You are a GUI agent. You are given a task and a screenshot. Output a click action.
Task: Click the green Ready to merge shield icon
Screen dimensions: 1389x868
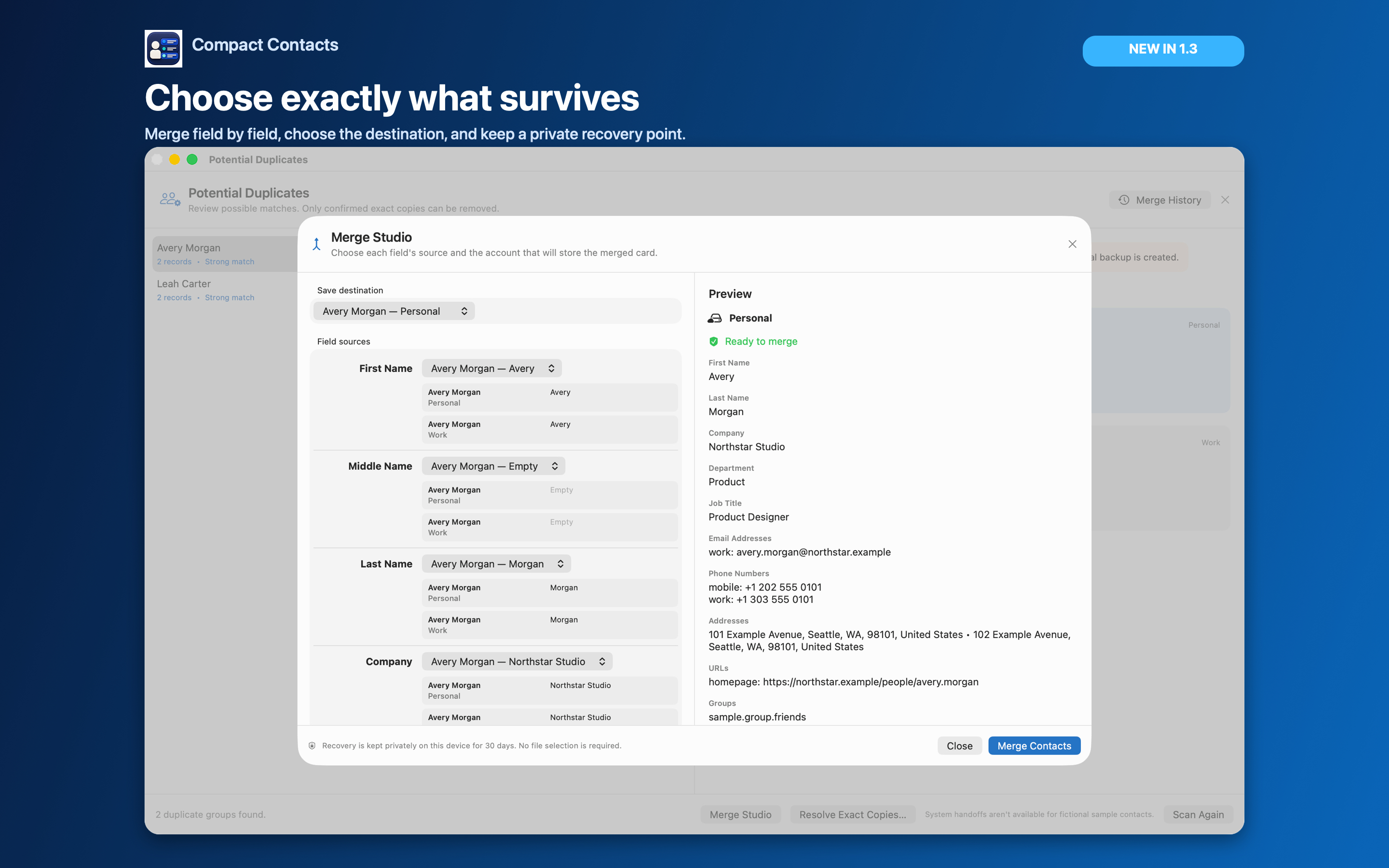(x=713, y=341)
